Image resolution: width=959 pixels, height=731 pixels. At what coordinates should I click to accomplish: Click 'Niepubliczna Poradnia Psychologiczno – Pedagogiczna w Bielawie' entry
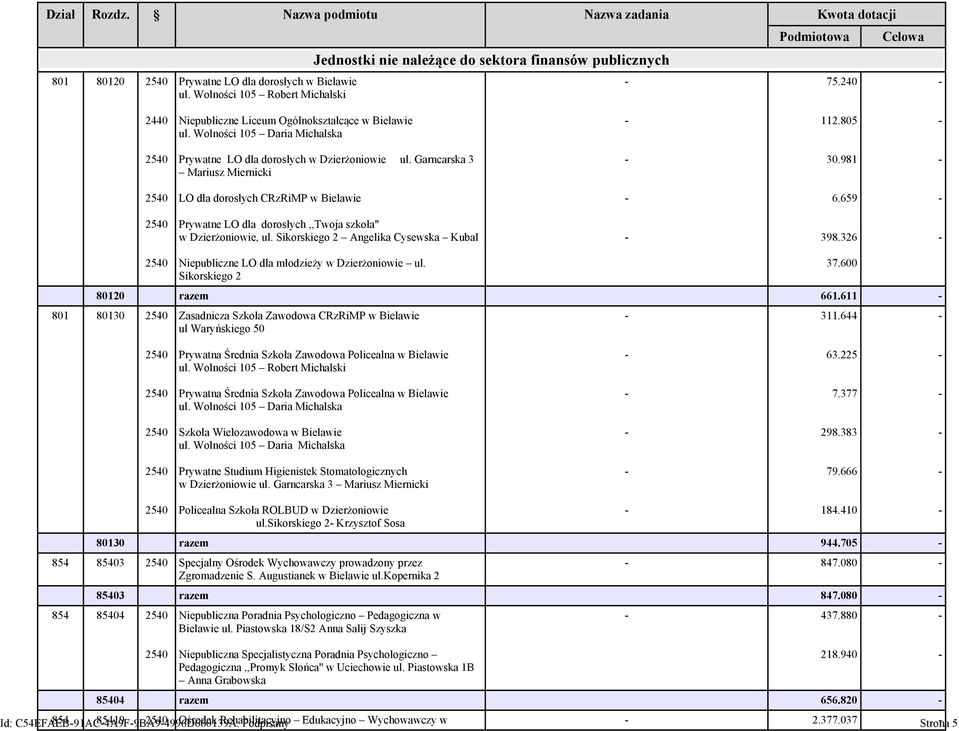point(309,622)
